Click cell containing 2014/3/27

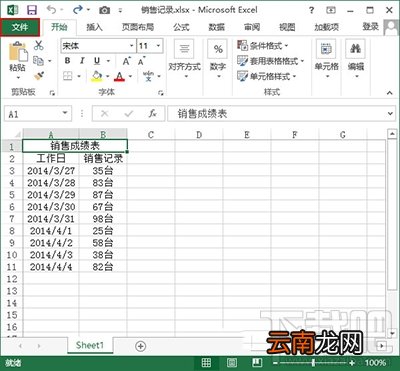coord(51,171)
